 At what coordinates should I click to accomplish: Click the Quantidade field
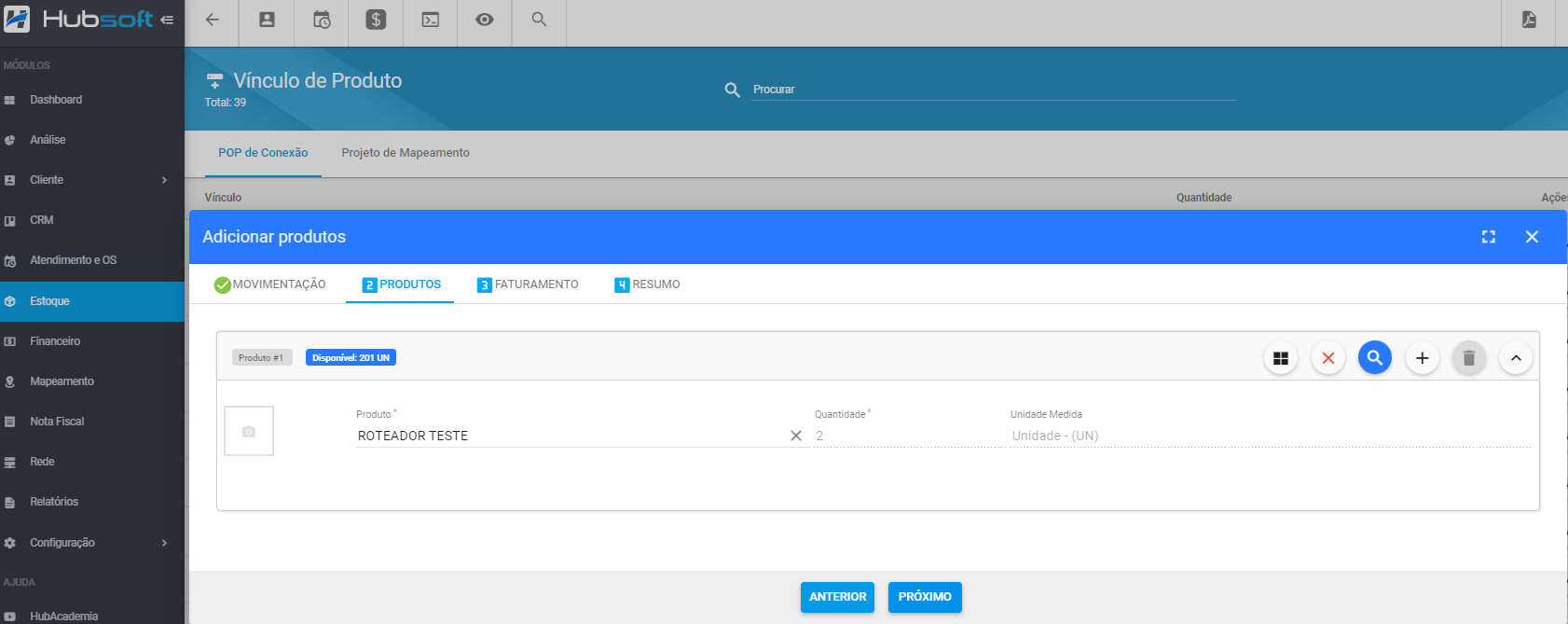click(908, 436)
